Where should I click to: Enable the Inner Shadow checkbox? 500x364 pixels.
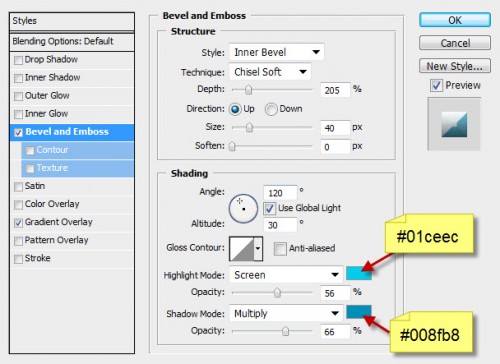[x=18, y=78]
